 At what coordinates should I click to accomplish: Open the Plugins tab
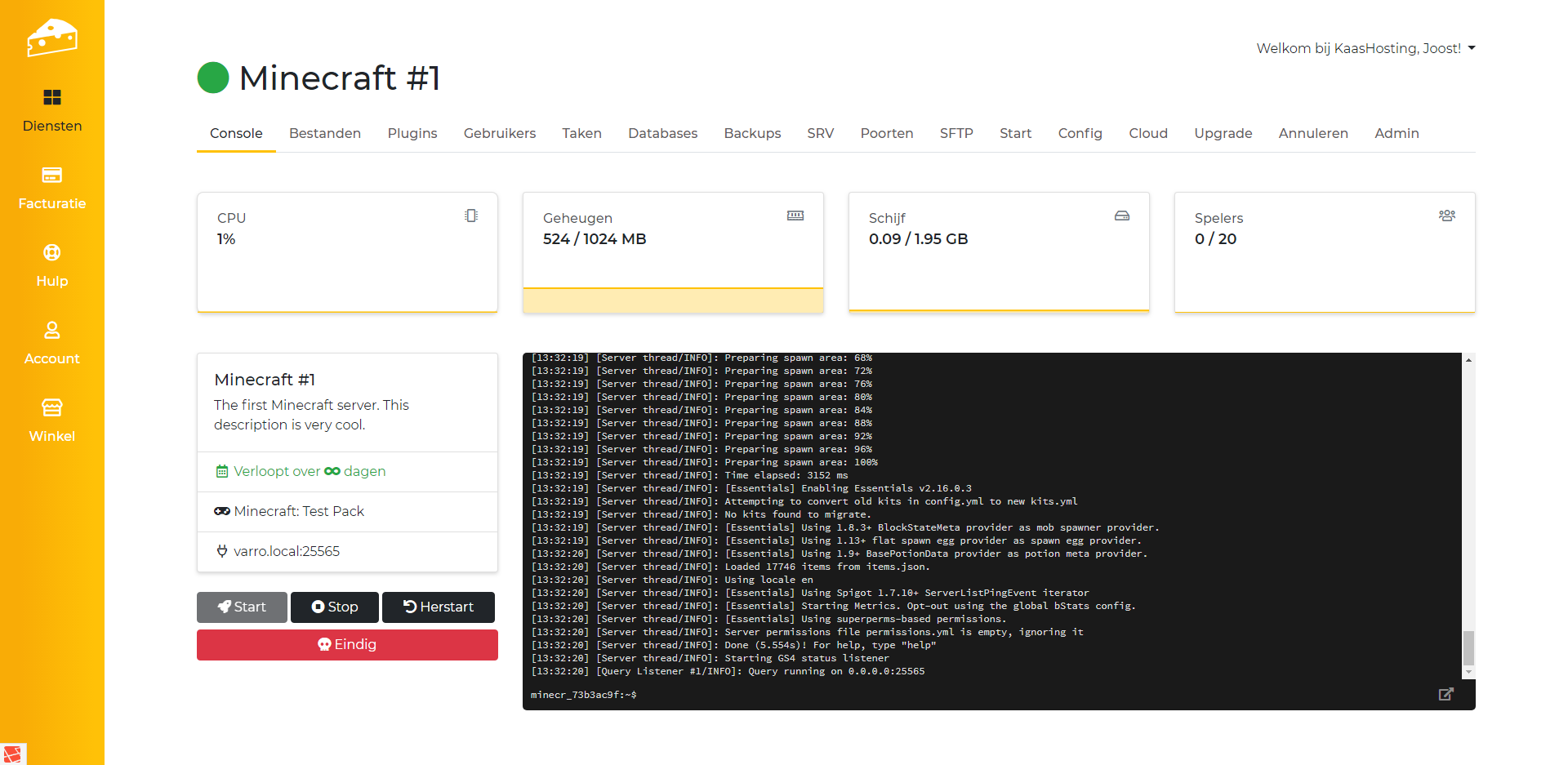click(x=412, y=133)
